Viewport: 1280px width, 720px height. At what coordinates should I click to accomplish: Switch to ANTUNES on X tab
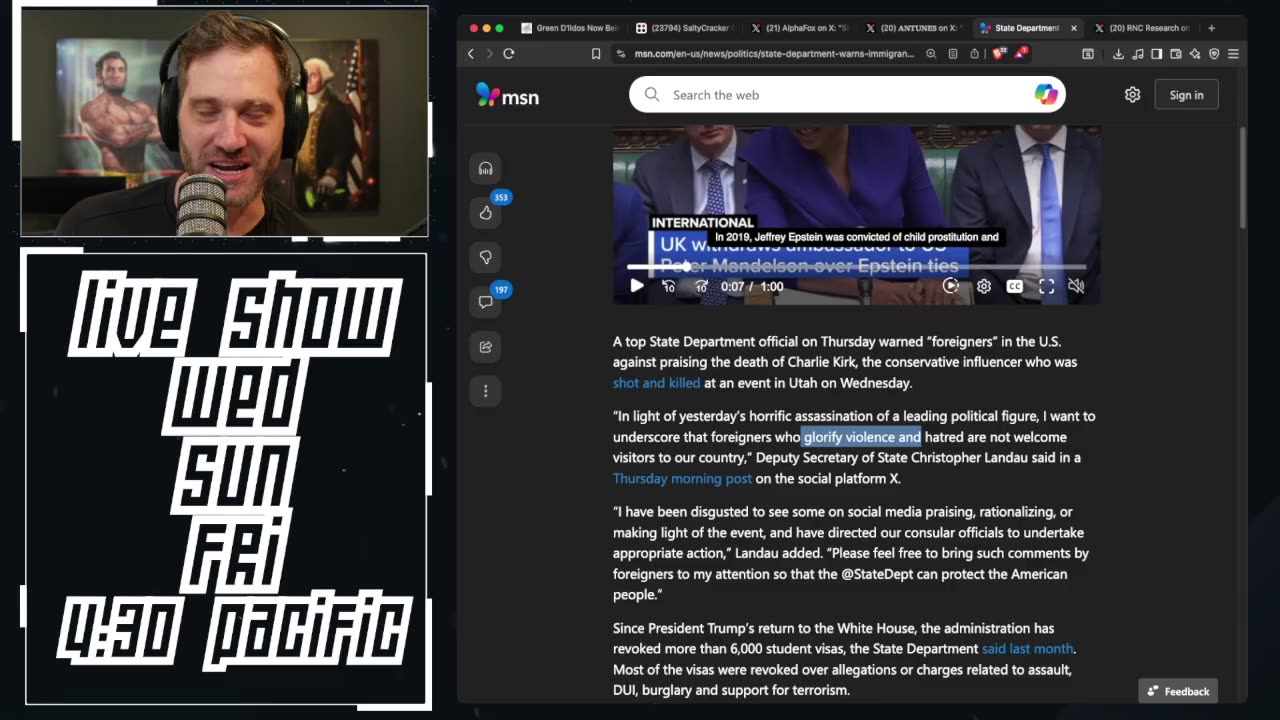point(912,28)
